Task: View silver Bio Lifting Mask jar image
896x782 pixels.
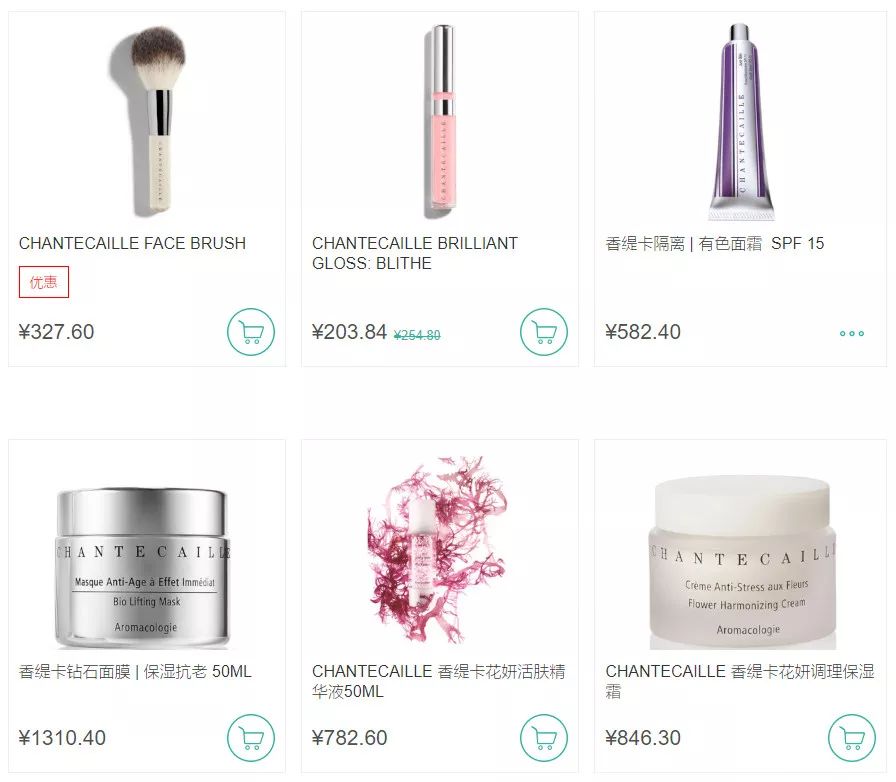Action: point(143,568)
